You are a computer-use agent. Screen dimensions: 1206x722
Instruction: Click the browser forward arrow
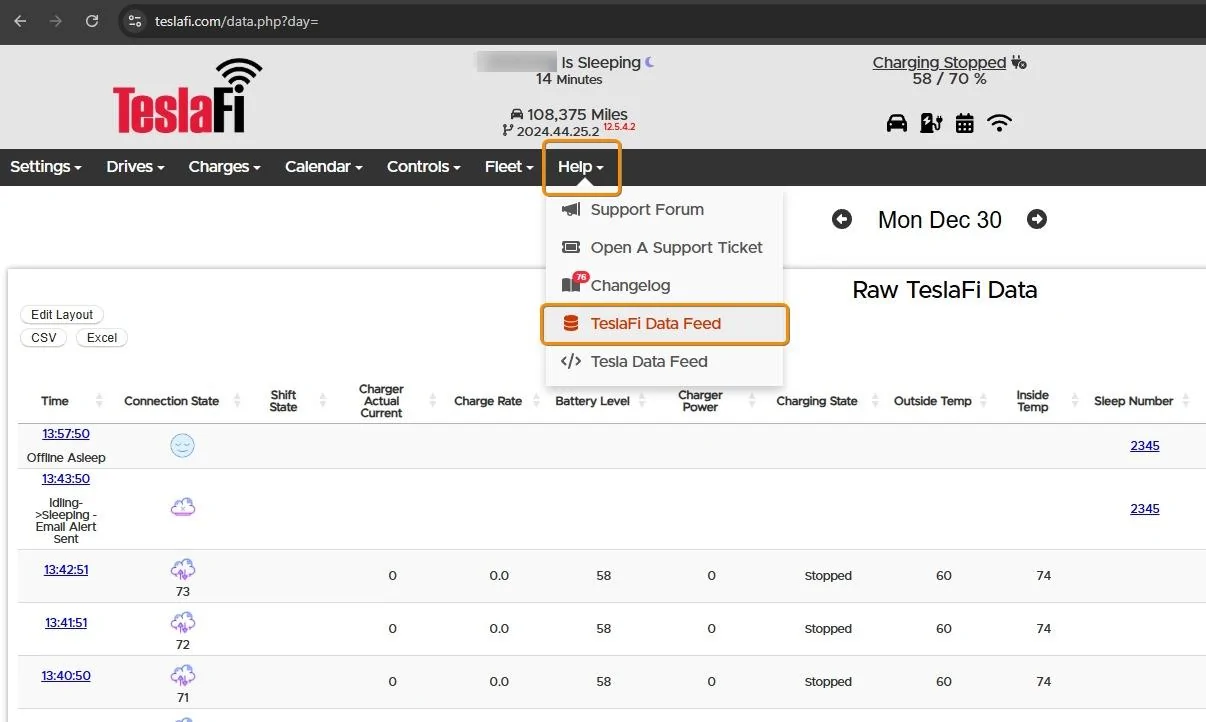(x=56, y=21)
